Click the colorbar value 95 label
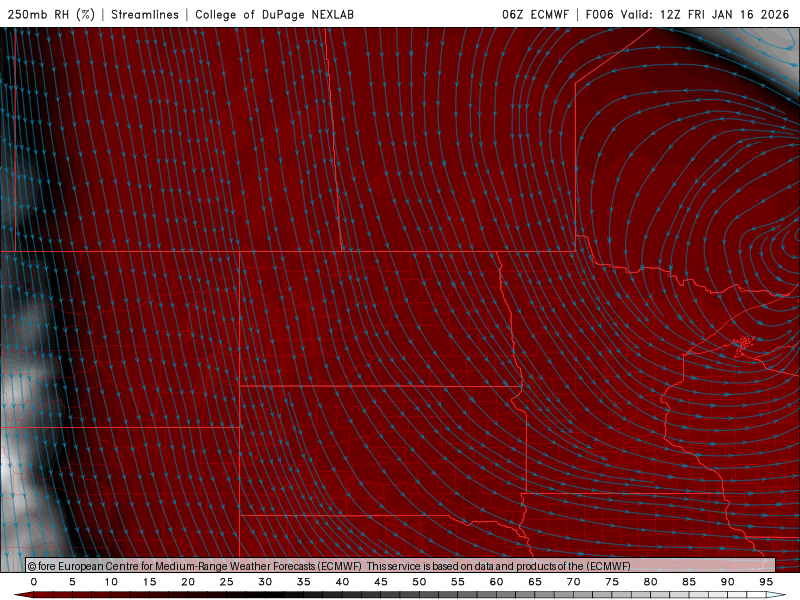 coord(766,582)
